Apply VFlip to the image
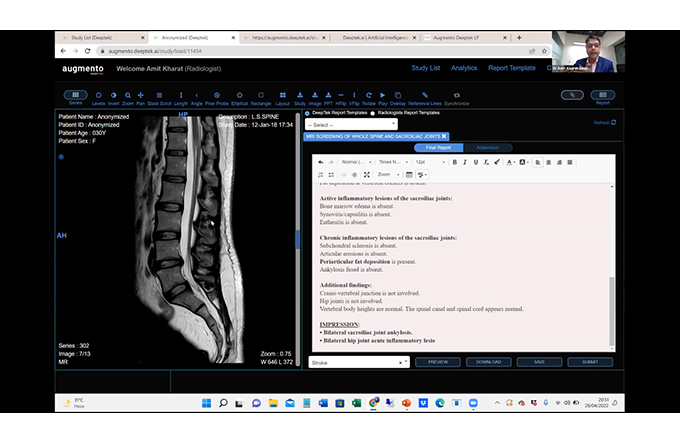Viewport: 680px width, 442px height. [354, 98]
